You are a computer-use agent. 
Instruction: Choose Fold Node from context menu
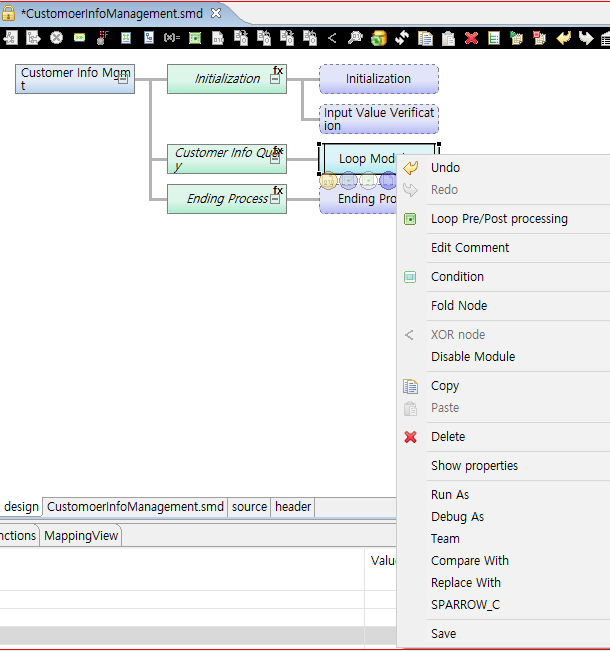click(459, 306)
